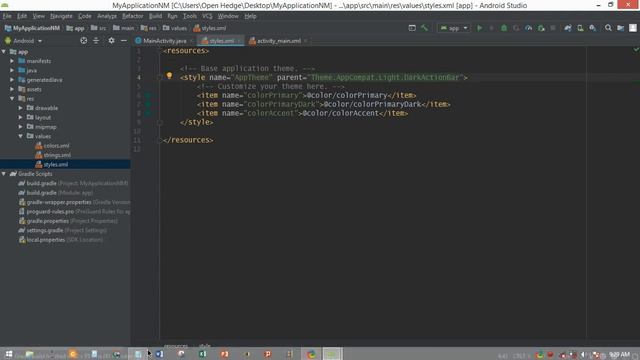The height and width of the screenshot is (360, 640).
Task: Open local.properties file
Action: click(x=46, y=240)
